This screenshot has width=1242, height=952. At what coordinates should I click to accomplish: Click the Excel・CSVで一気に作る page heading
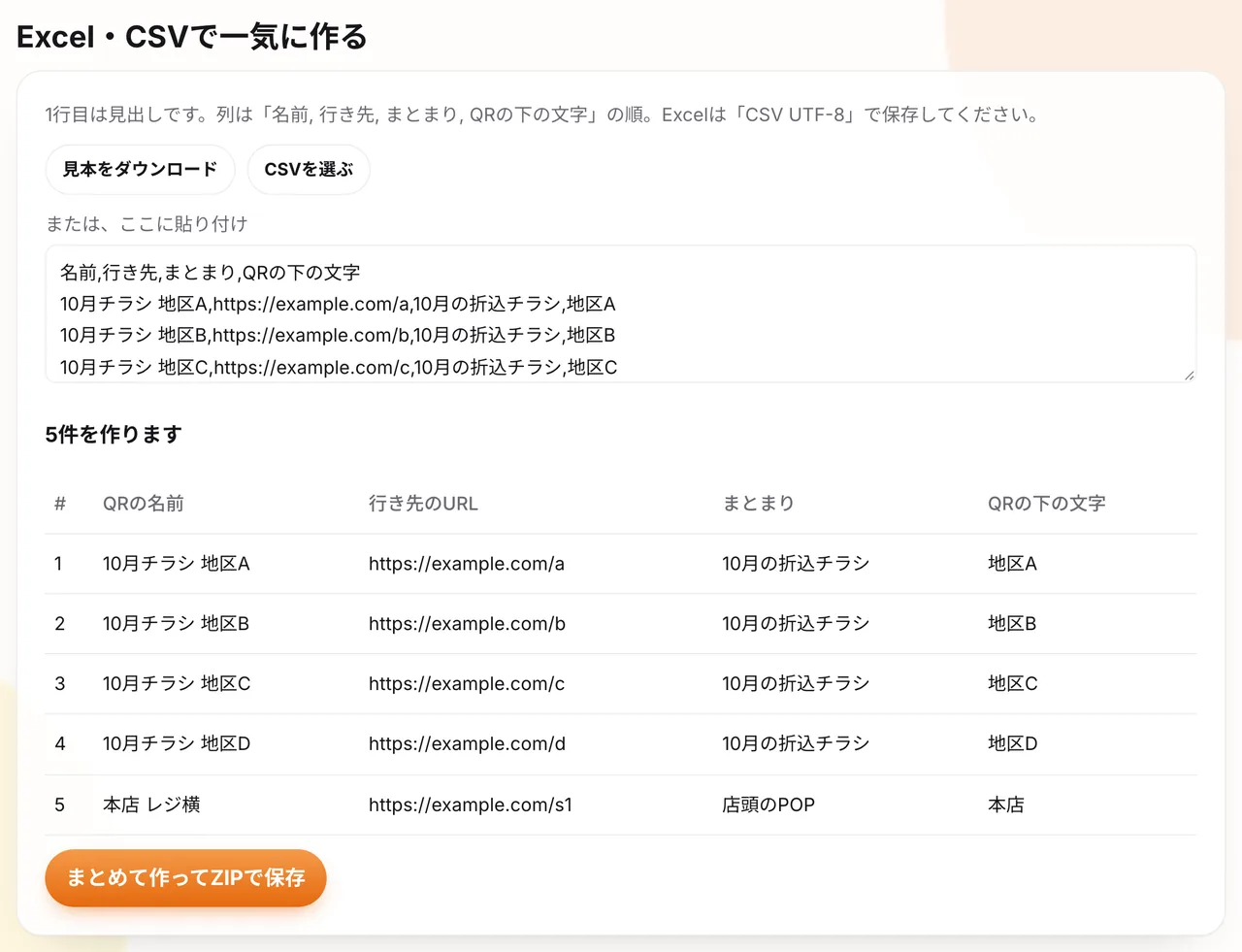(x=192, y=37)
